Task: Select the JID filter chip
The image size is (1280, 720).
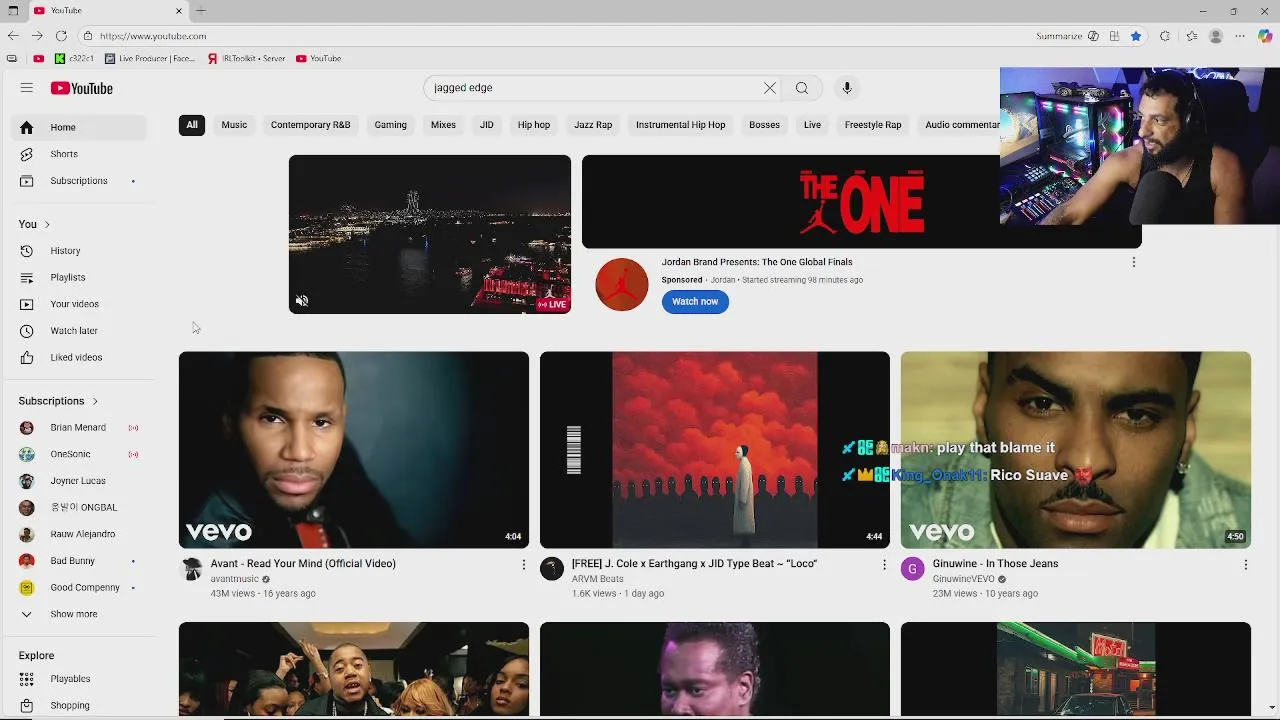Action: [486, 125]
